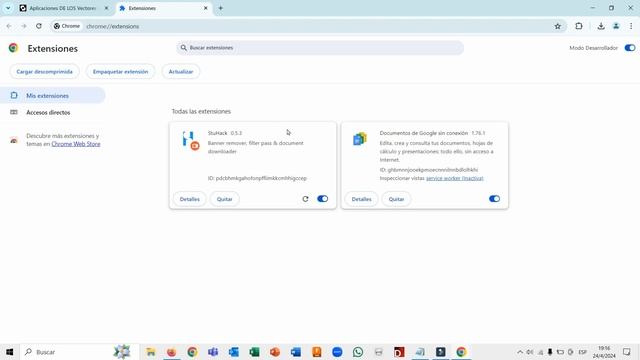The width and height of the screenshot is (640, 360).
Task: Go forward with the browser forward arrow
Action: point(24,26)
